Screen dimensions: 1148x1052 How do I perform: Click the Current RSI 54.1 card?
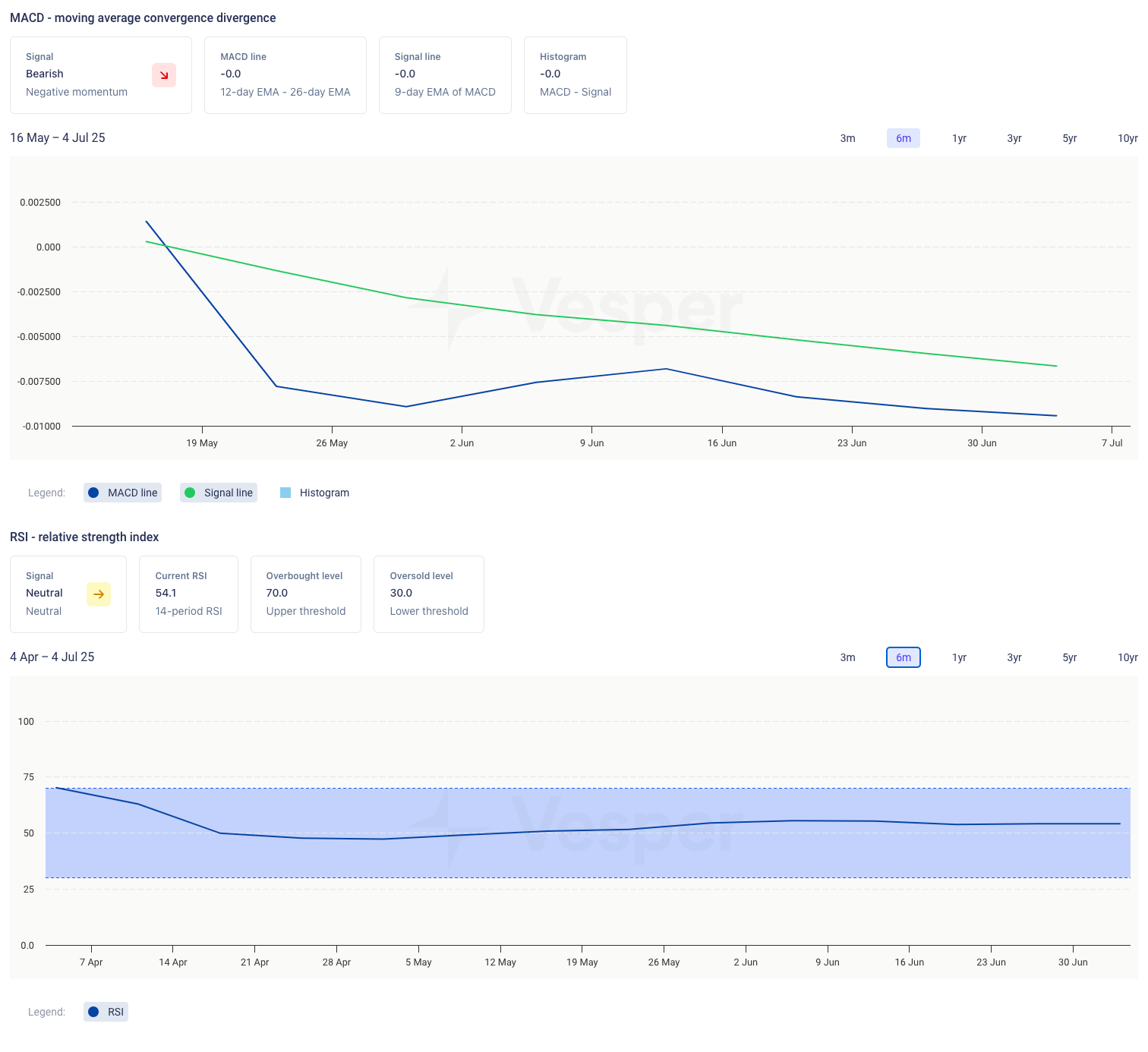(x=188, y=594)
